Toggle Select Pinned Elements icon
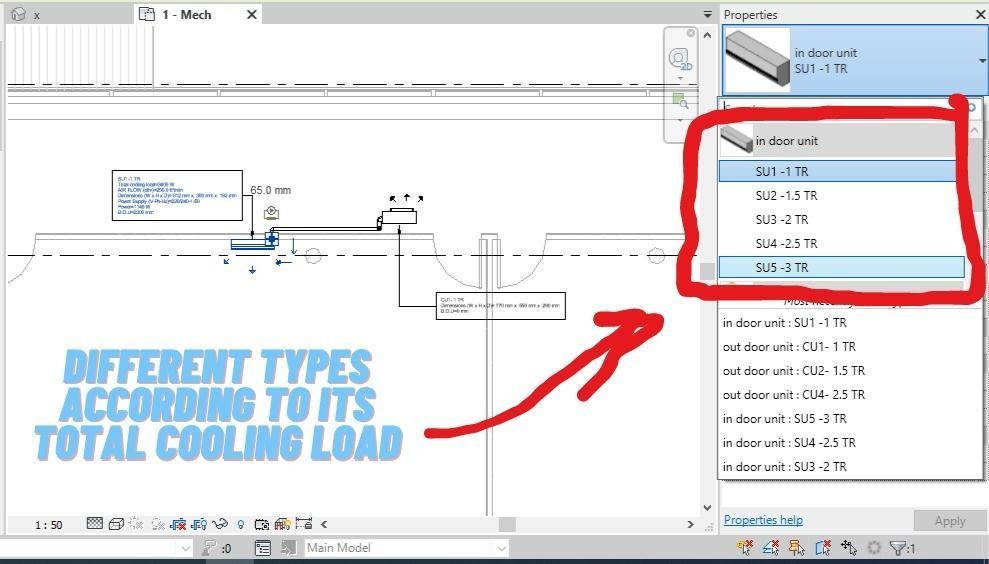The image size is (989, 564). tap(797, 547)
